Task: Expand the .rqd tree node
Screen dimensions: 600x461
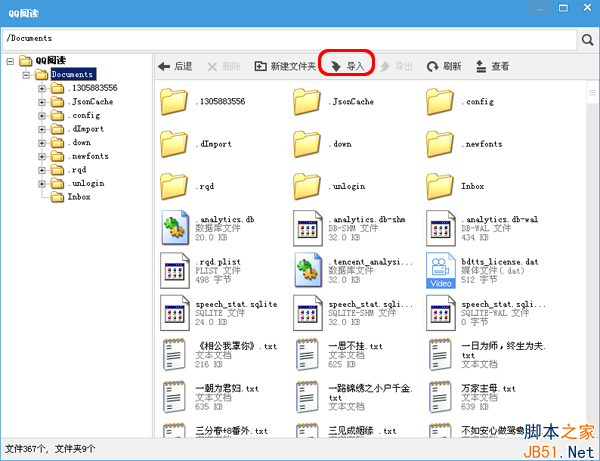Action: tap(42, 170)
